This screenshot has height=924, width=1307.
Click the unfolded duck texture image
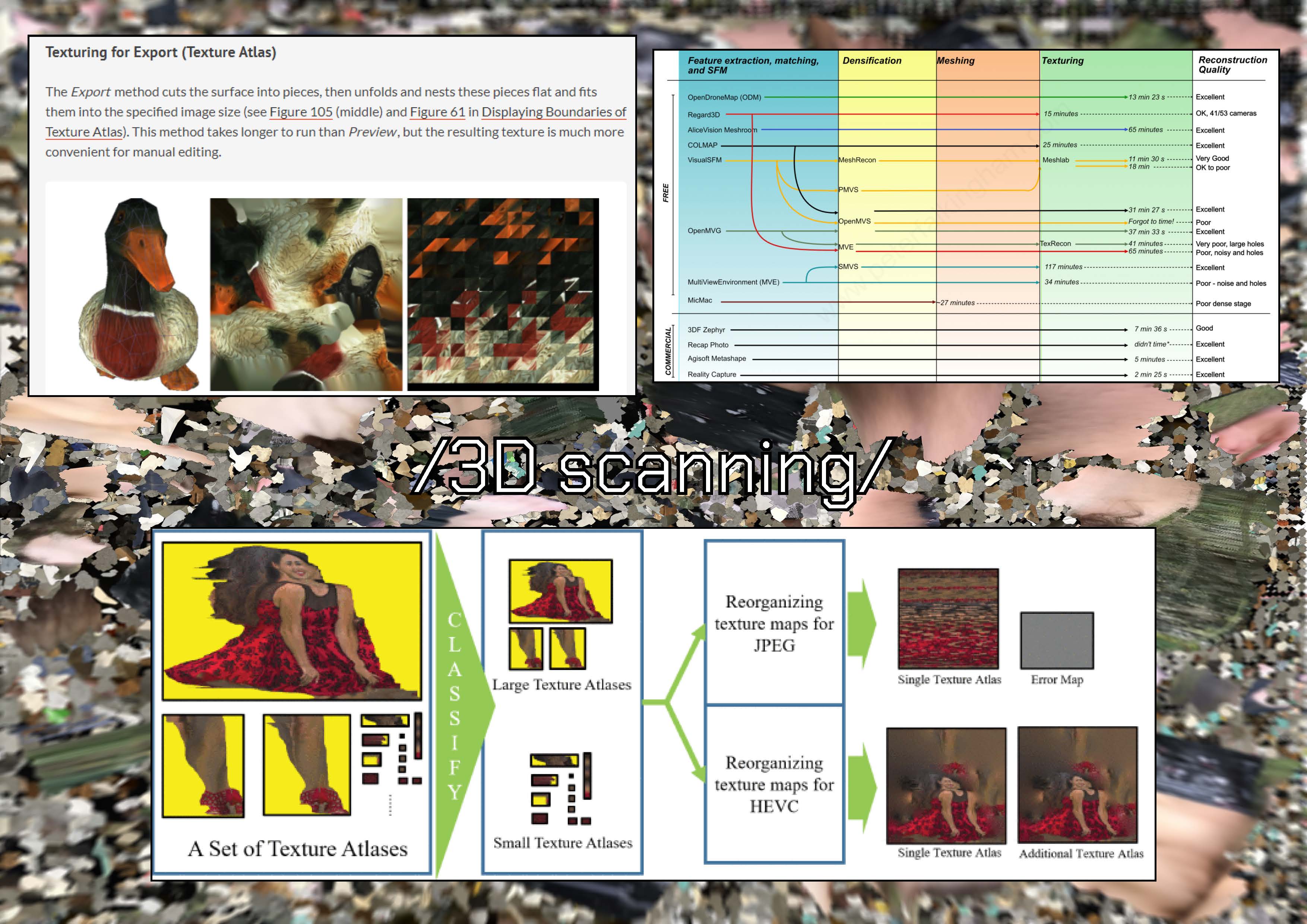tap(306, 294)
